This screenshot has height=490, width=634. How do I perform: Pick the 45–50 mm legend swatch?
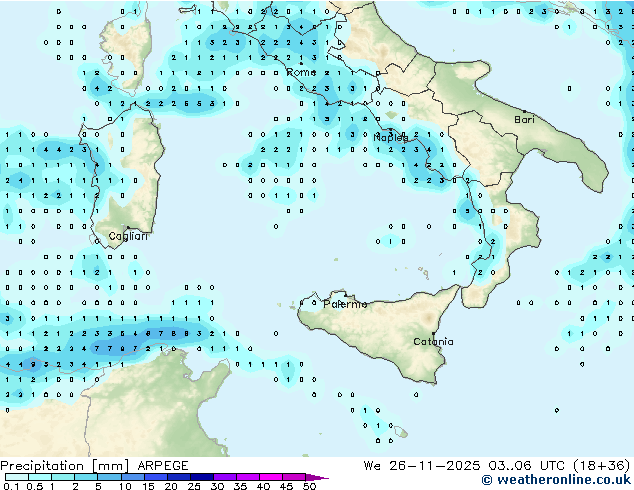point(294,477)
